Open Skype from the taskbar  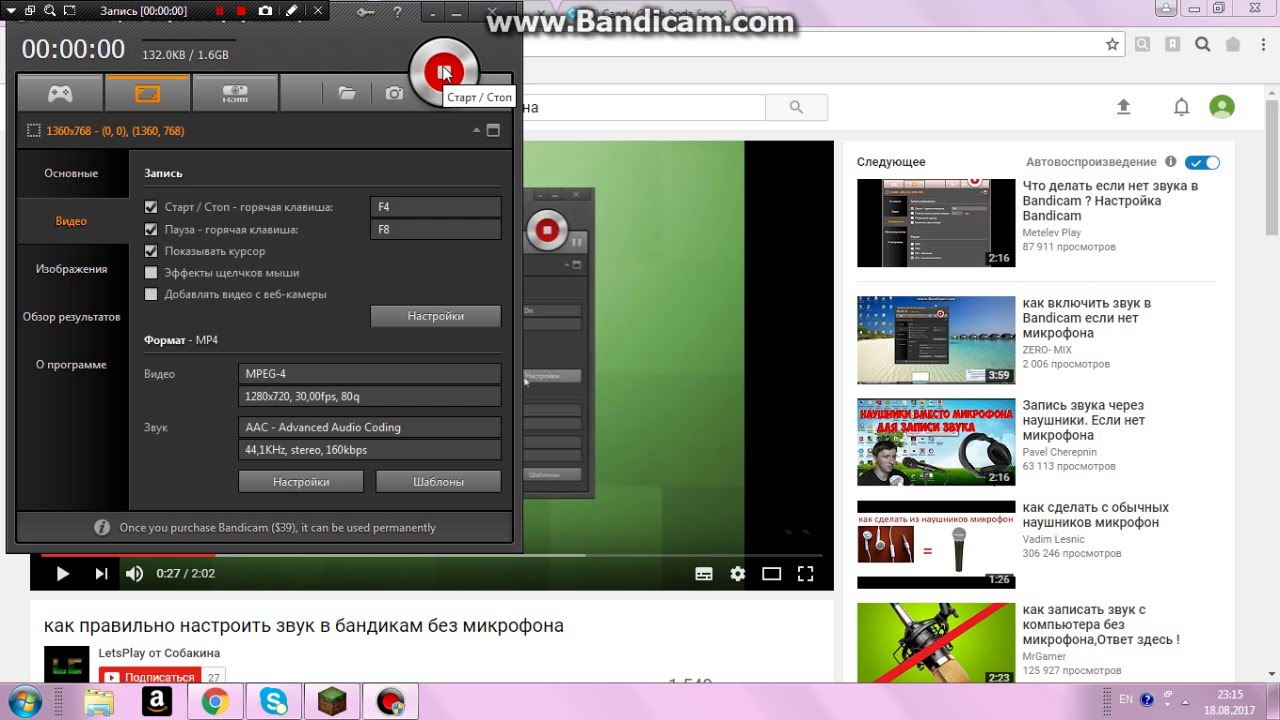click(274, 703)
